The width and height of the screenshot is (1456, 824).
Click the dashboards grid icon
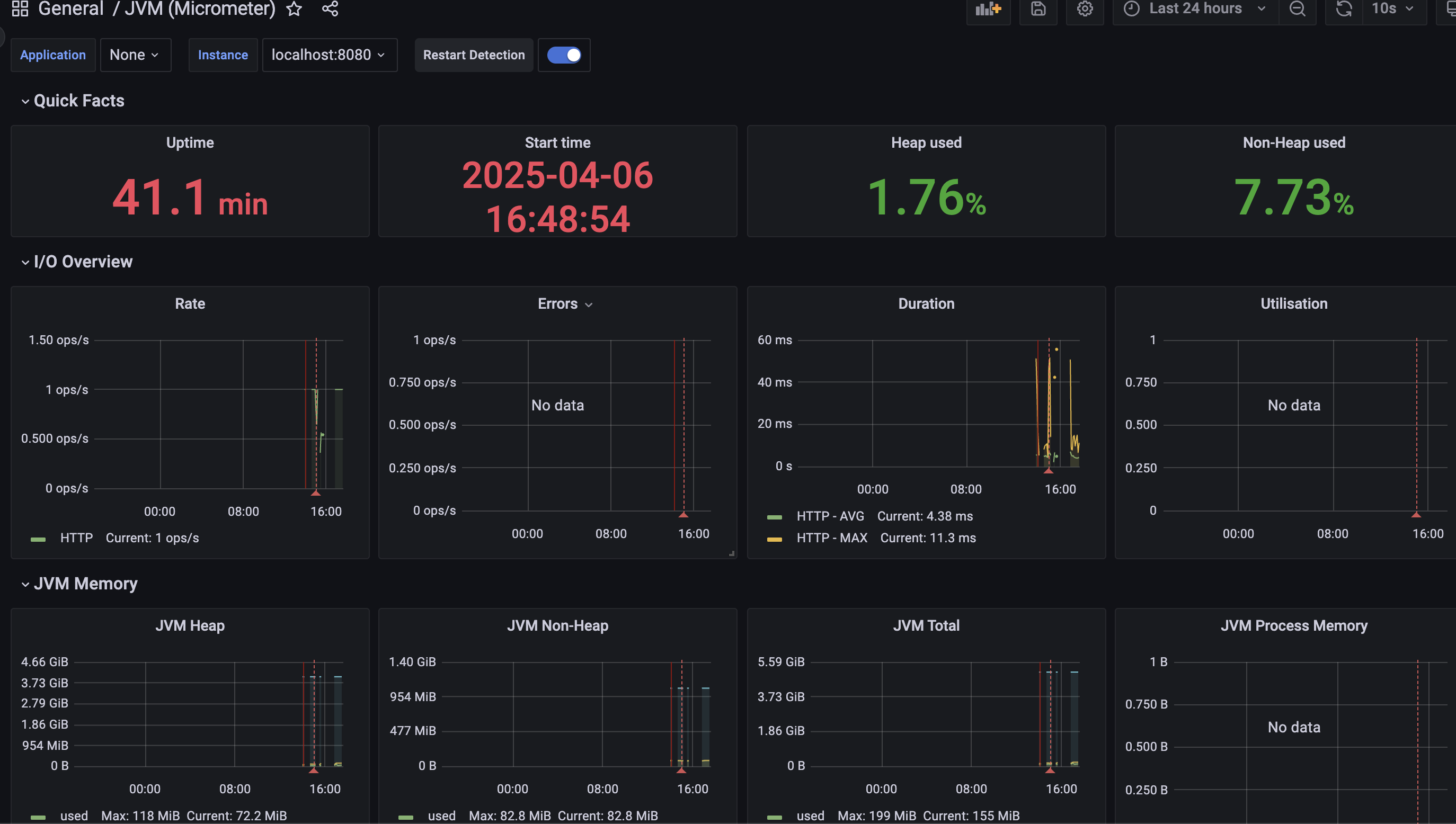[x=20, y=8]
